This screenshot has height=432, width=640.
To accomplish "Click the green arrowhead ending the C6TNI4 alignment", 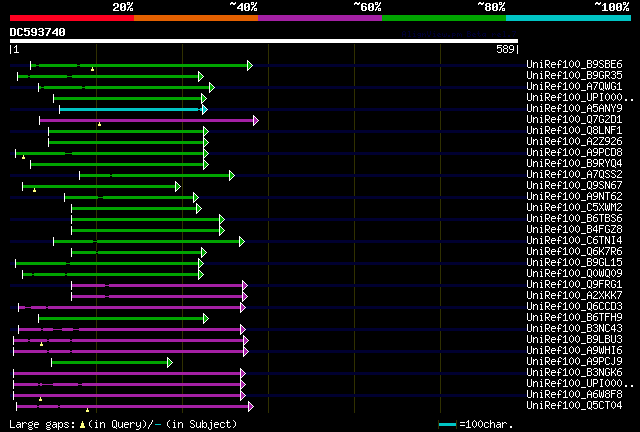I will 242,242.
